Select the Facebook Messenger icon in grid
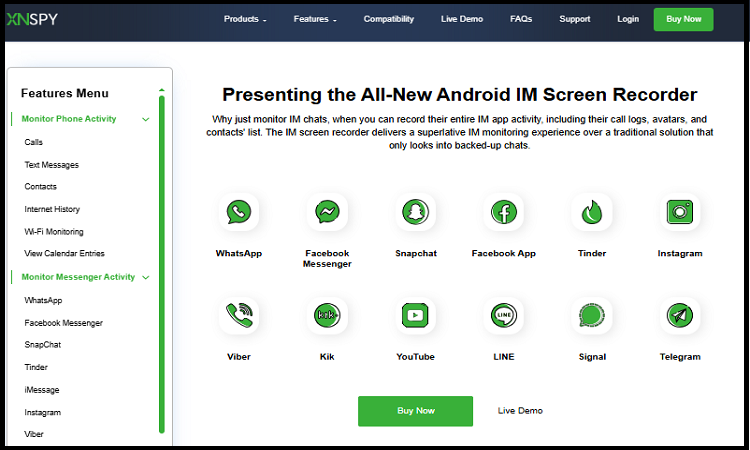The image size is (750, 450). 327,212
